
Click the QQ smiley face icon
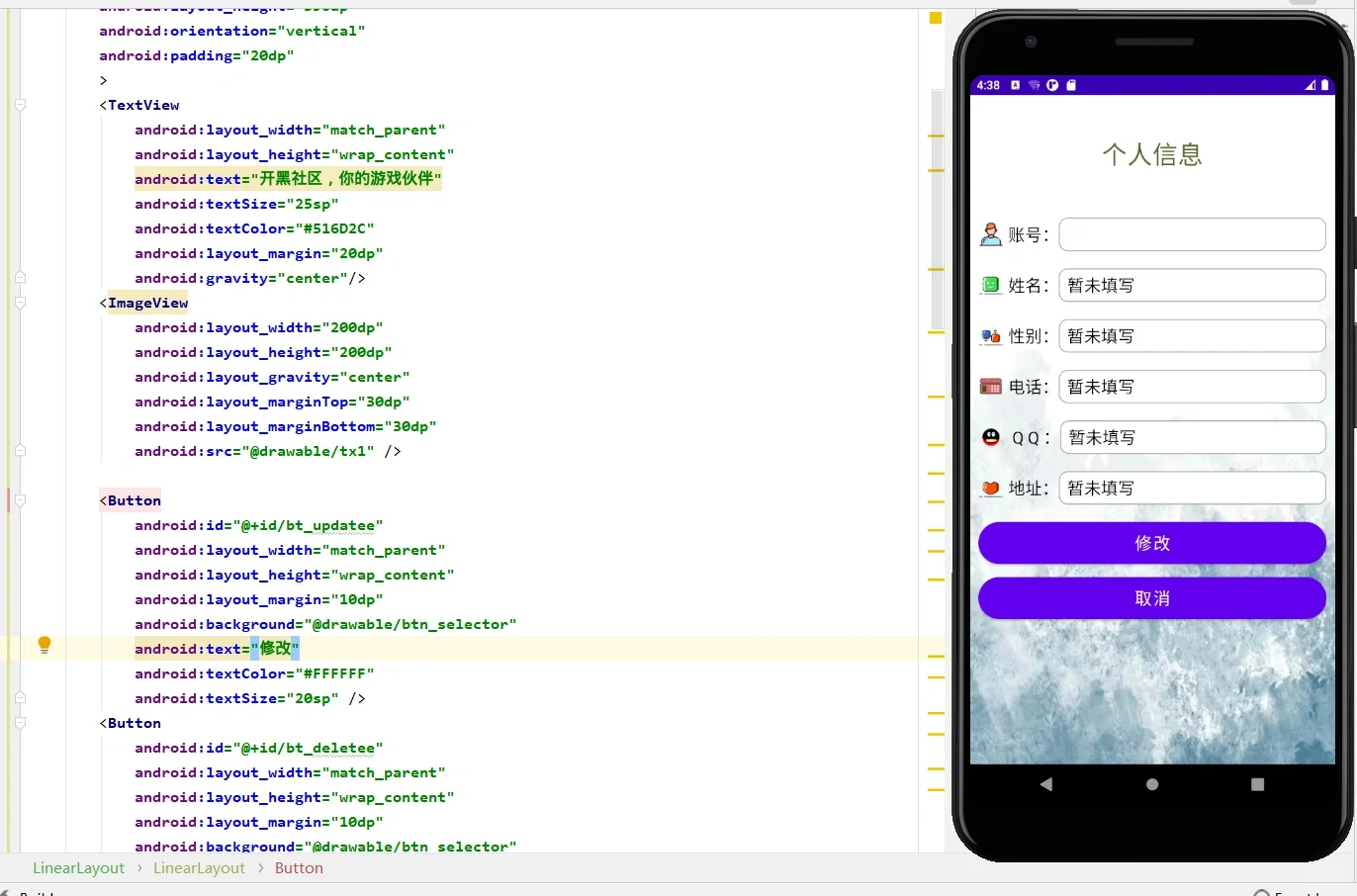tap(990, 436)
